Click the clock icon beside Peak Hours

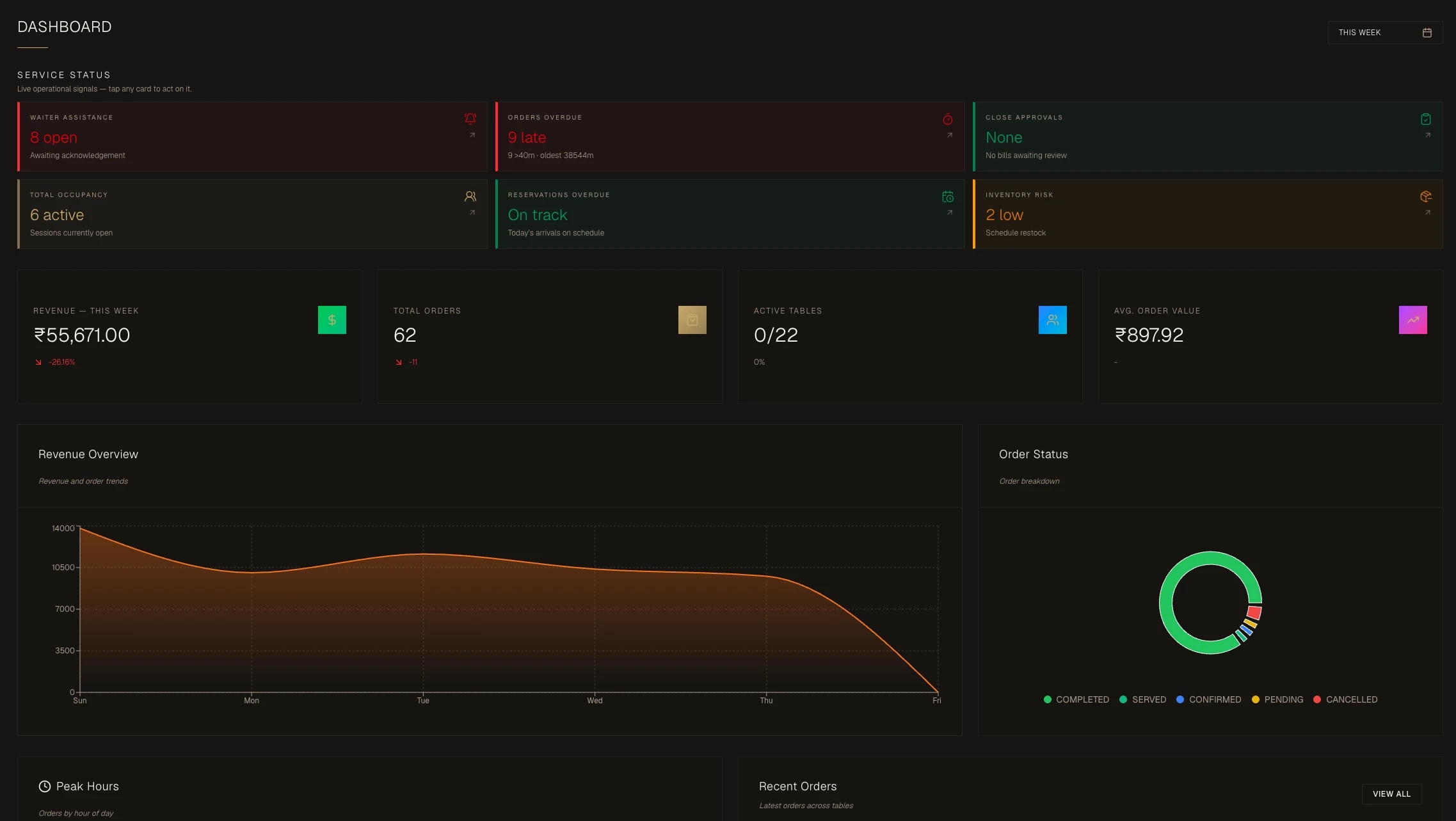tap(45, 786)
